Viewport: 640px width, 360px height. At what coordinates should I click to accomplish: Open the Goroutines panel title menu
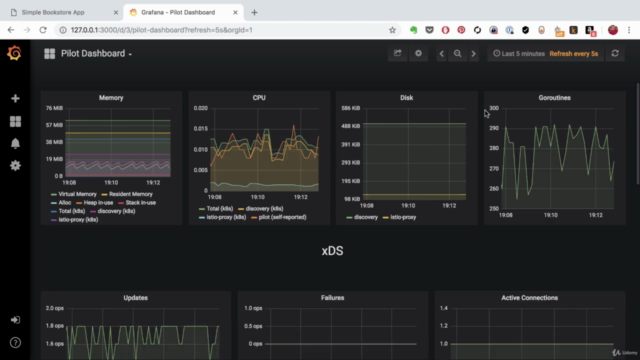click(554, 98)
